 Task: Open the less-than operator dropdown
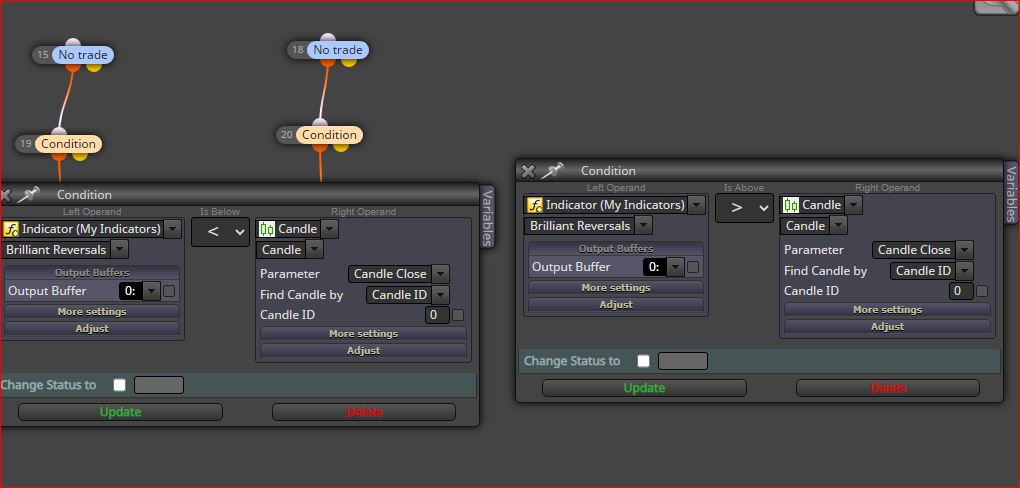click(x=221, y=232)
